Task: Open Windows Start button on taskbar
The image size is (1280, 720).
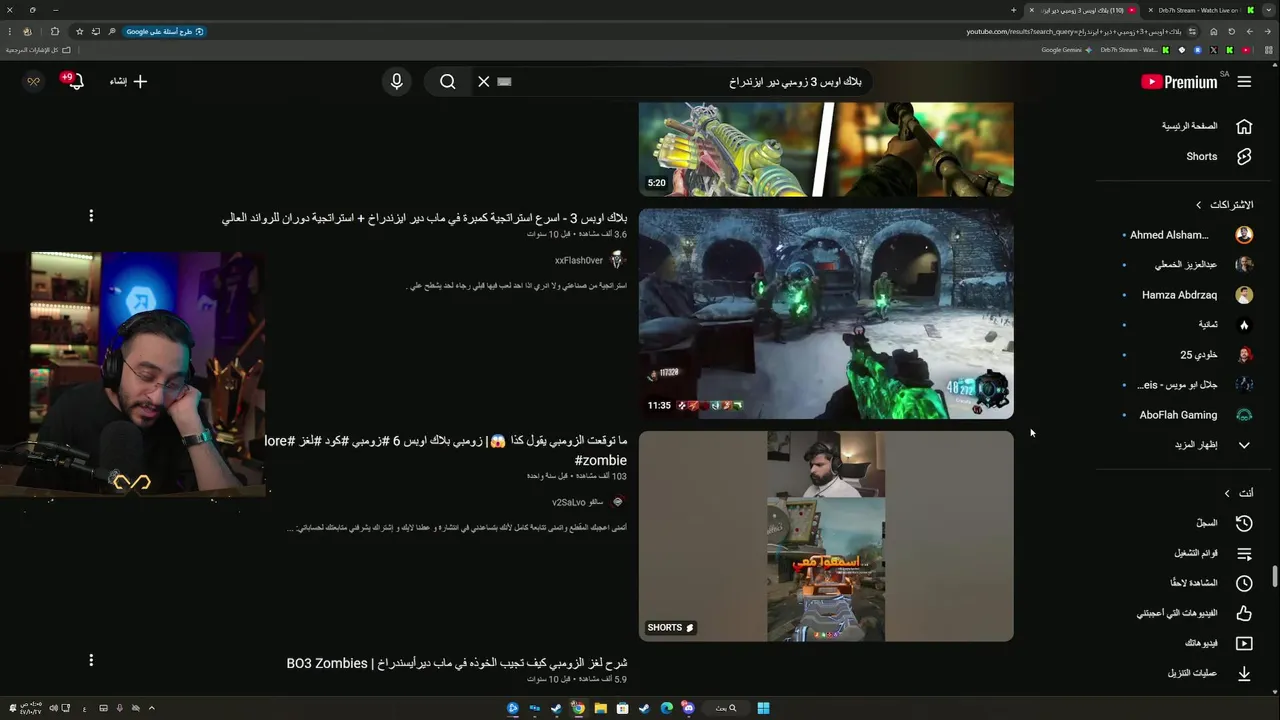Action: tap(763, 708)
